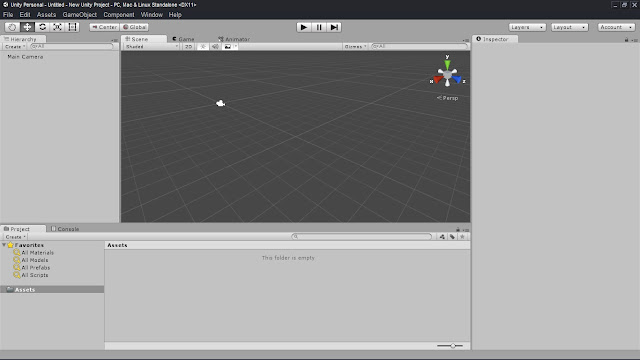Screen dimensions: 640x360
Task: Toggle scene audio speaker icon
Action: click(215, 47)
